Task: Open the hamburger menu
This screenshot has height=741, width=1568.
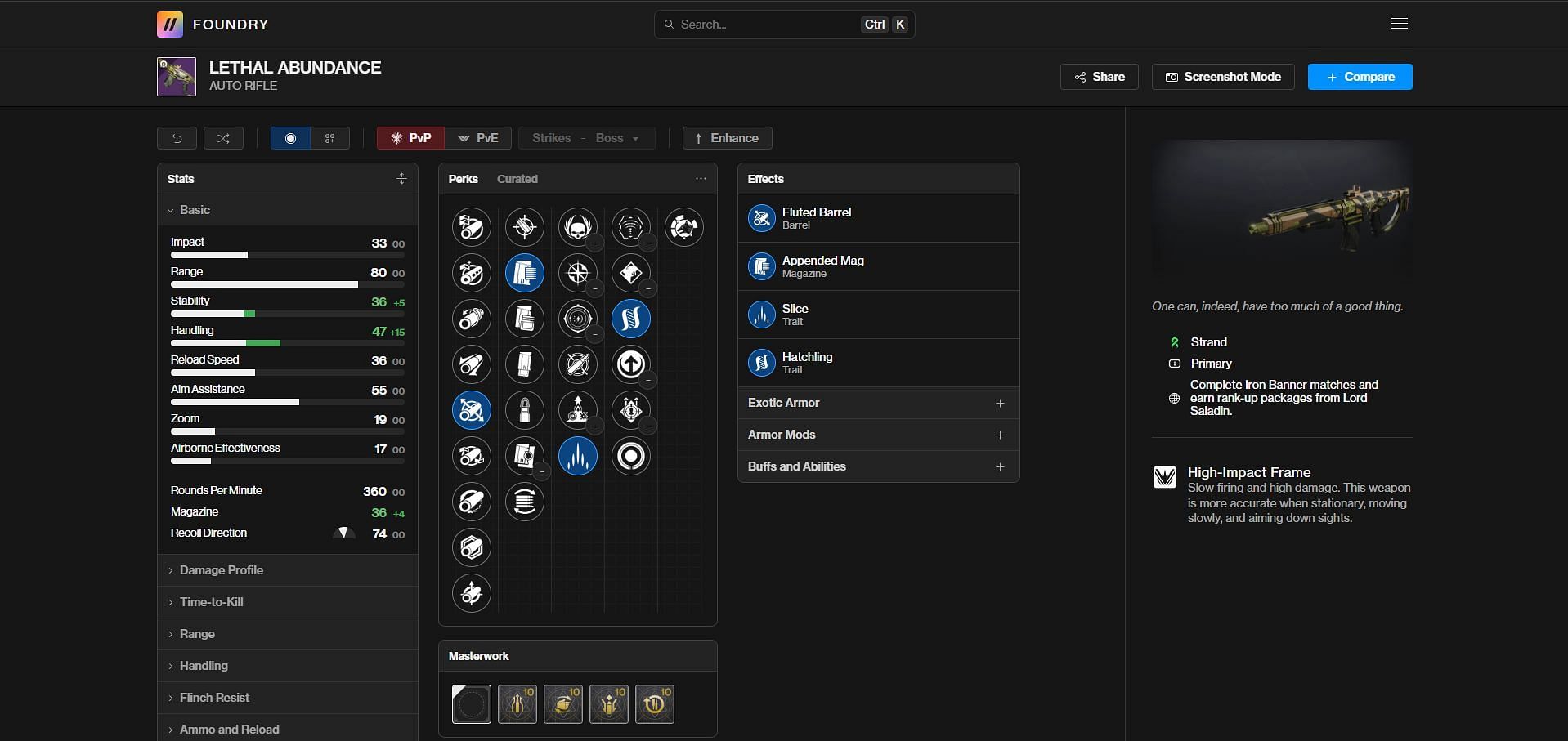Action: pos(1399,24)
